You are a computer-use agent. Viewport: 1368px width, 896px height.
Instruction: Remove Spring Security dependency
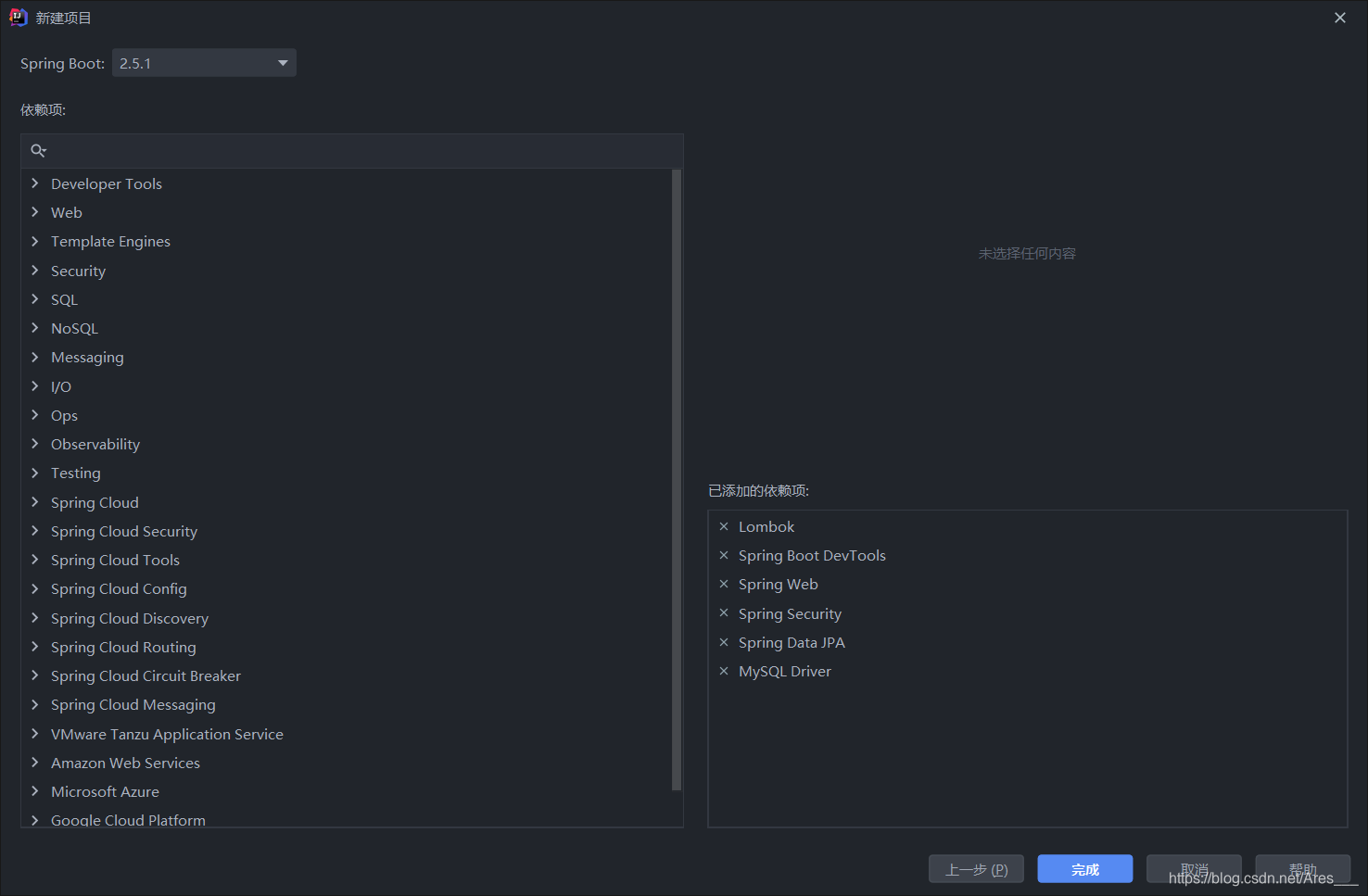tap(724, 613)
